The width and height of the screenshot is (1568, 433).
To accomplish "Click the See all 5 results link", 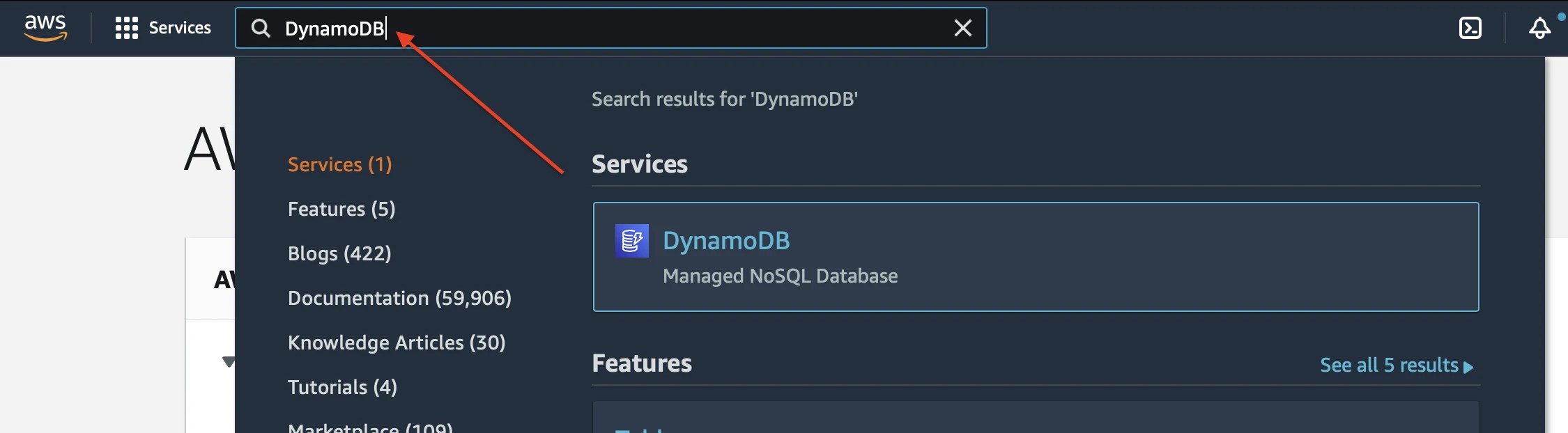I will (x=1396, y=365).
